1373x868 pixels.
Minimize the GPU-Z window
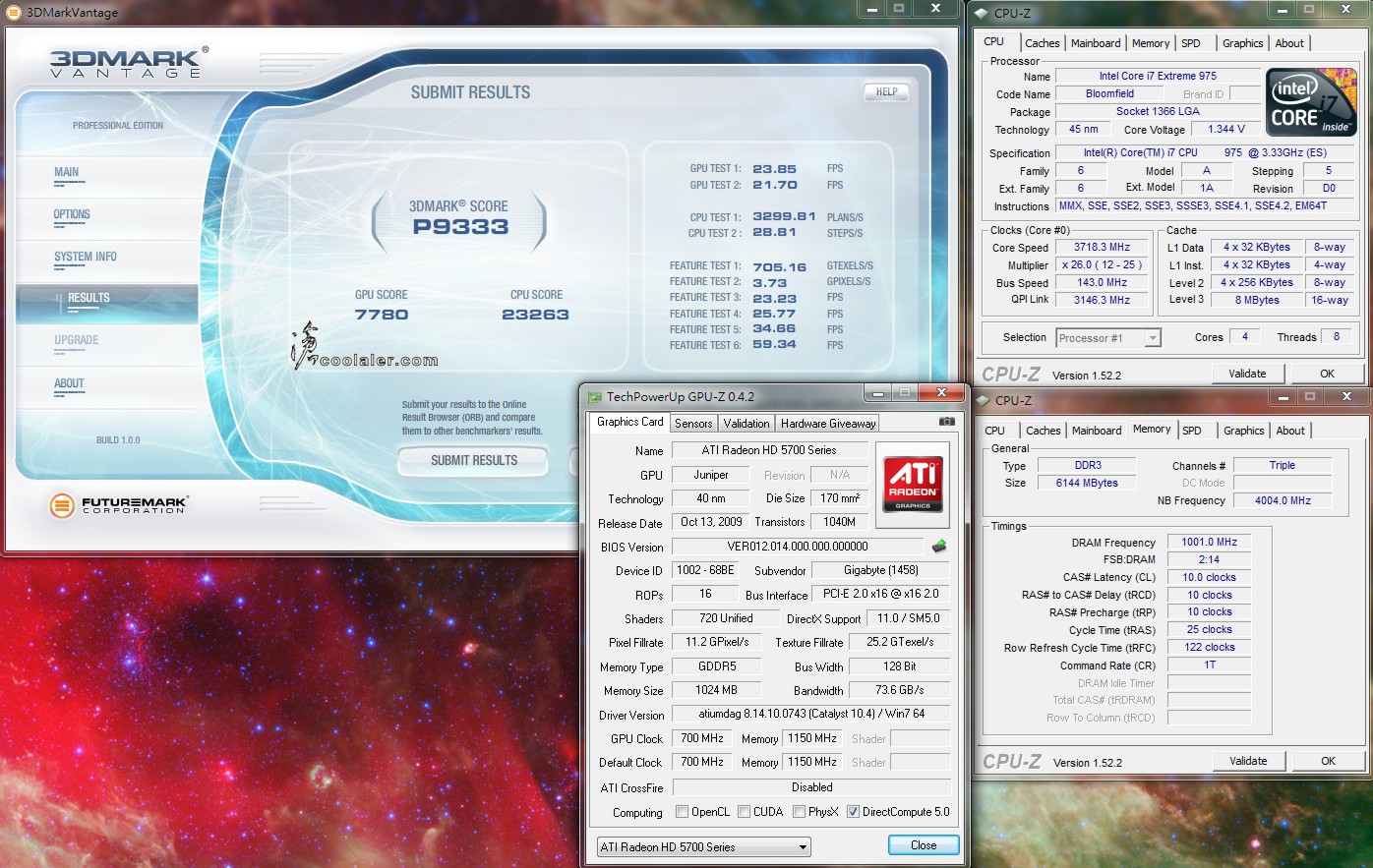[x=878, y=393]
